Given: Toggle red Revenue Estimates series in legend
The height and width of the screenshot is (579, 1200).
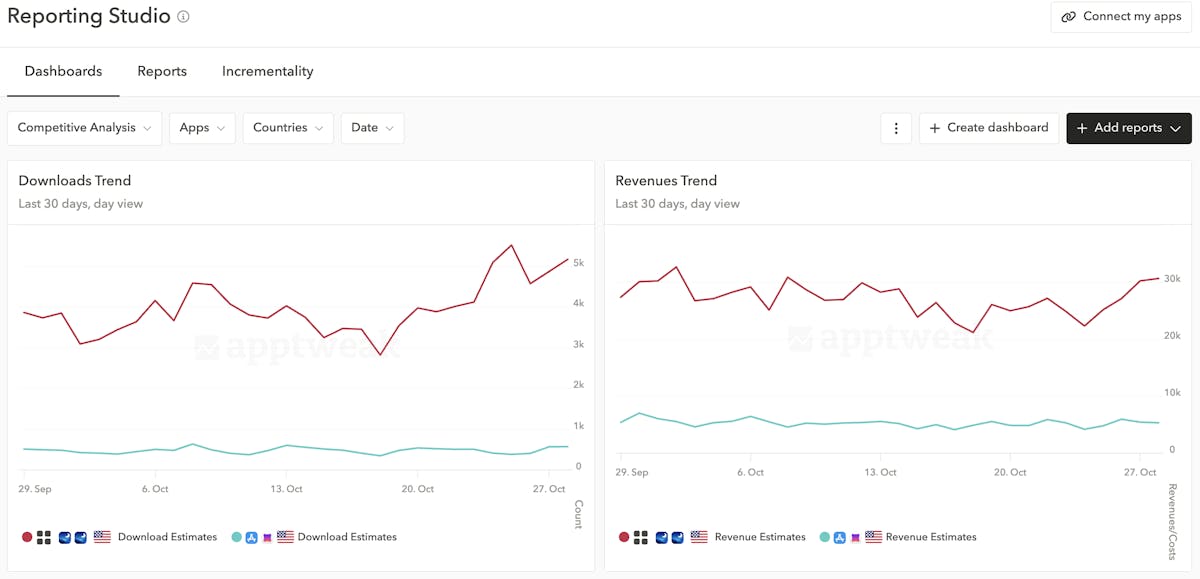Looking at the screenshot, I should point(760,537).
